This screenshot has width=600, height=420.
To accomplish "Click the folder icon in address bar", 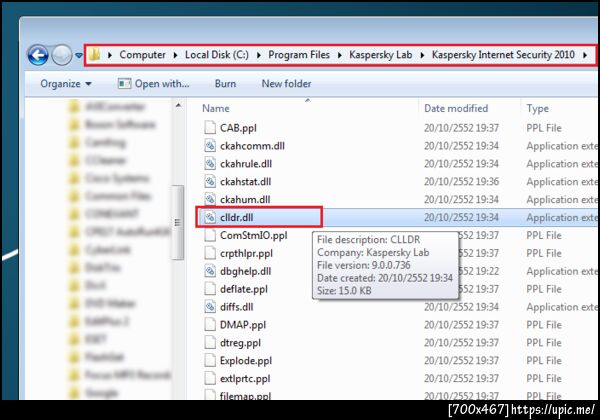I will [94, 54].
